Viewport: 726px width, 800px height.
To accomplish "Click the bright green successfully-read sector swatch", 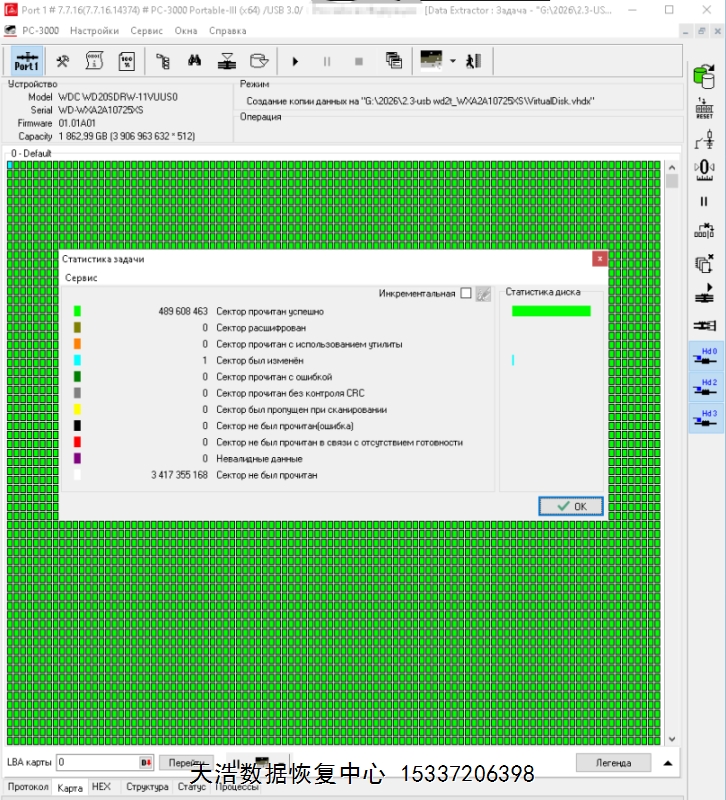I will tap(77, 311).
